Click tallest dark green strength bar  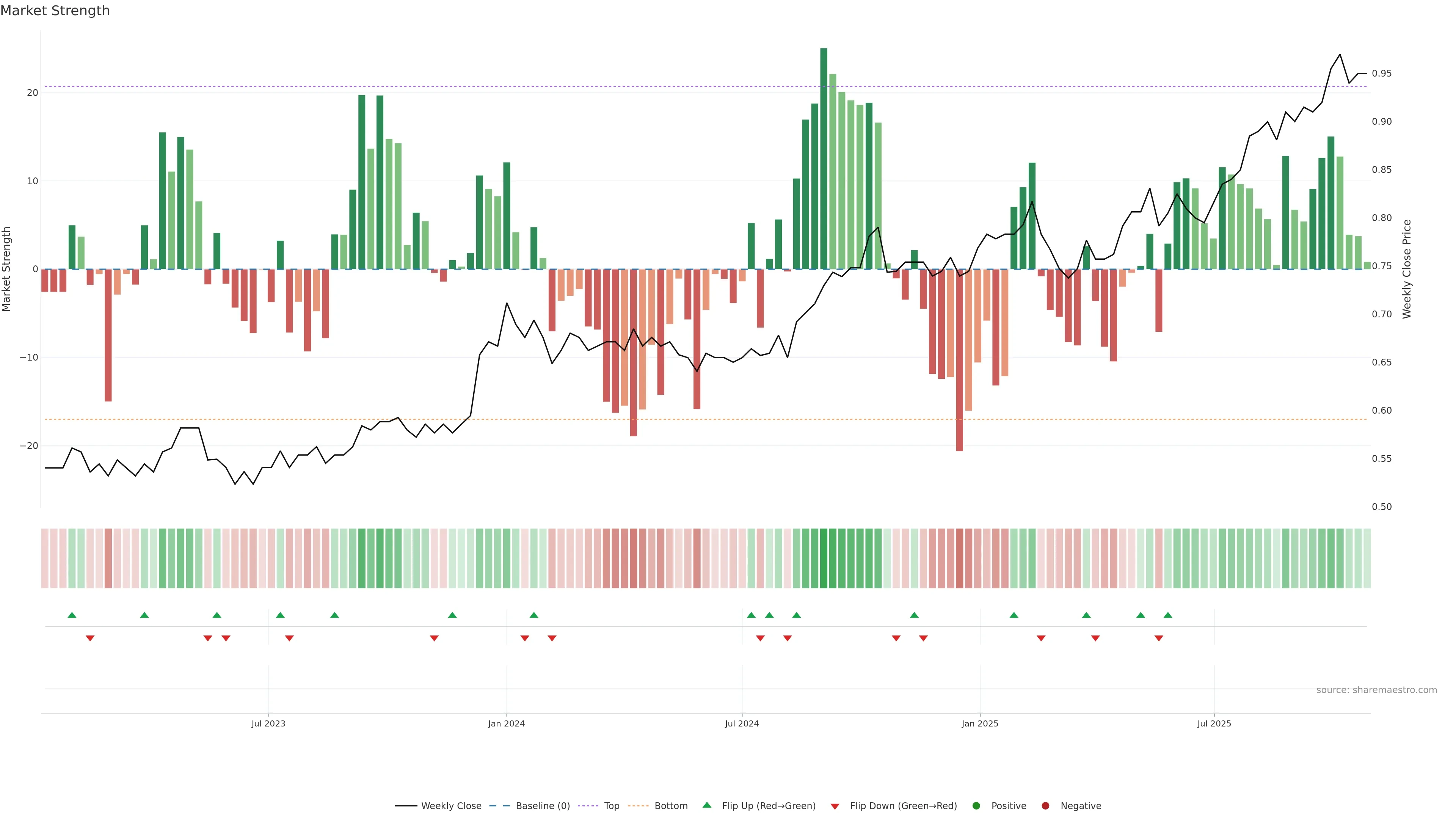point(824,158)
